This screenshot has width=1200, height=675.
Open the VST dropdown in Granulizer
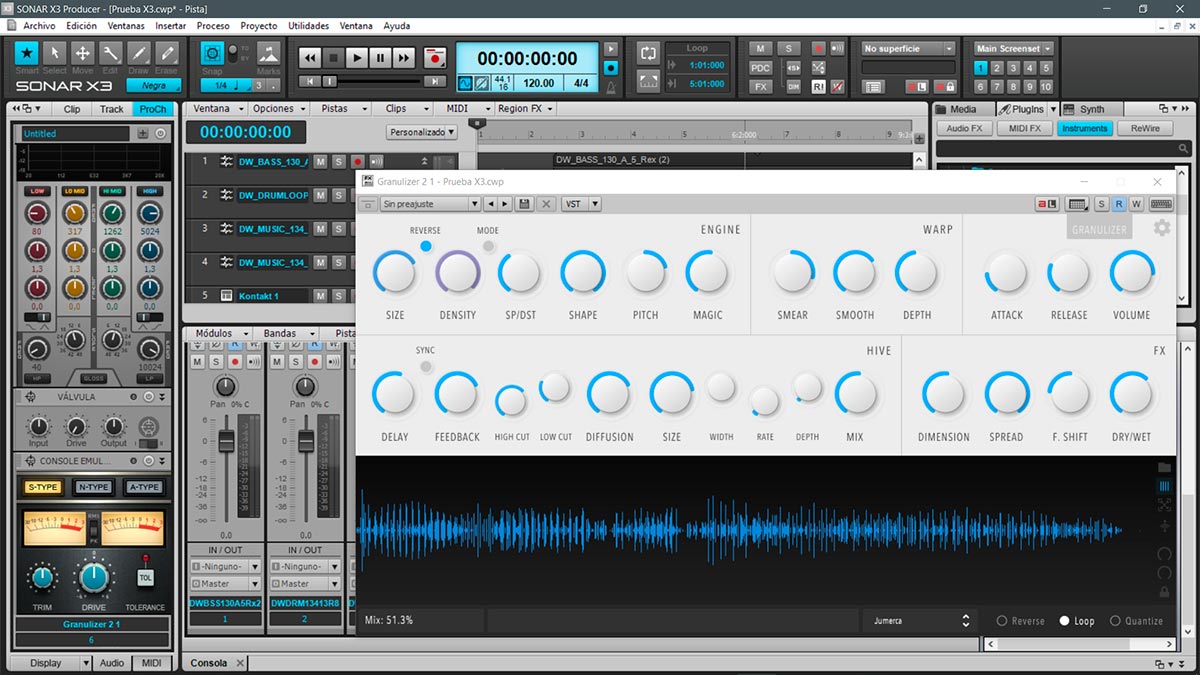581,204
